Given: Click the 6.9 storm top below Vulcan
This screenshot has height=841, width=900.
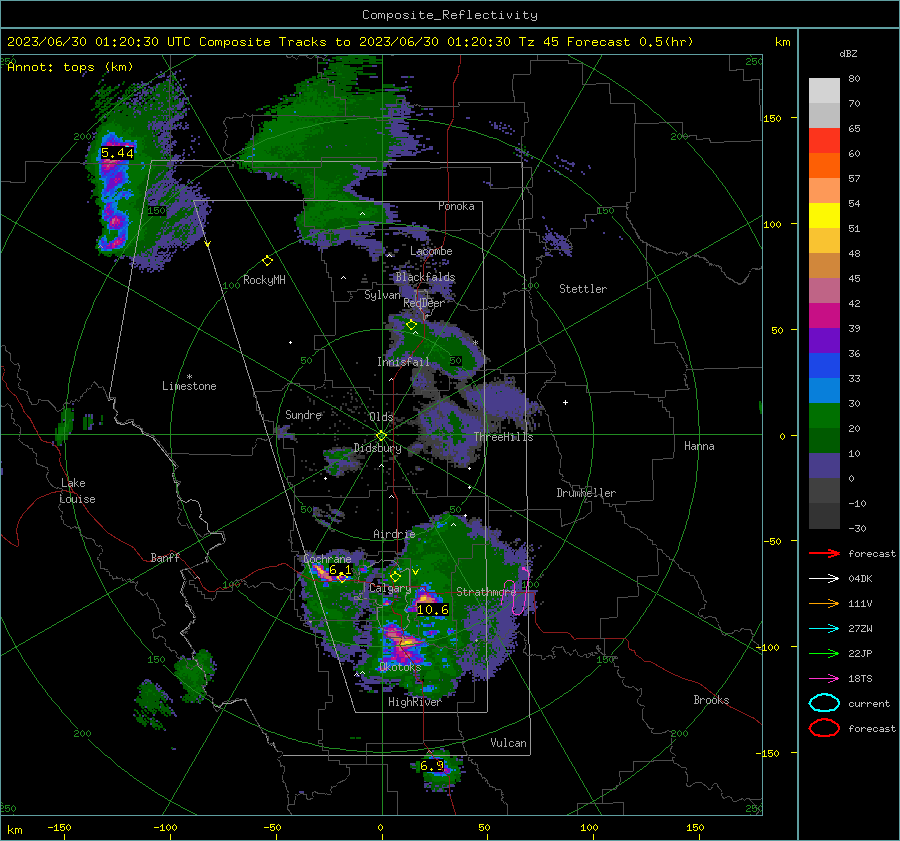Looking at the screenshot, I should tap(432, 766).
